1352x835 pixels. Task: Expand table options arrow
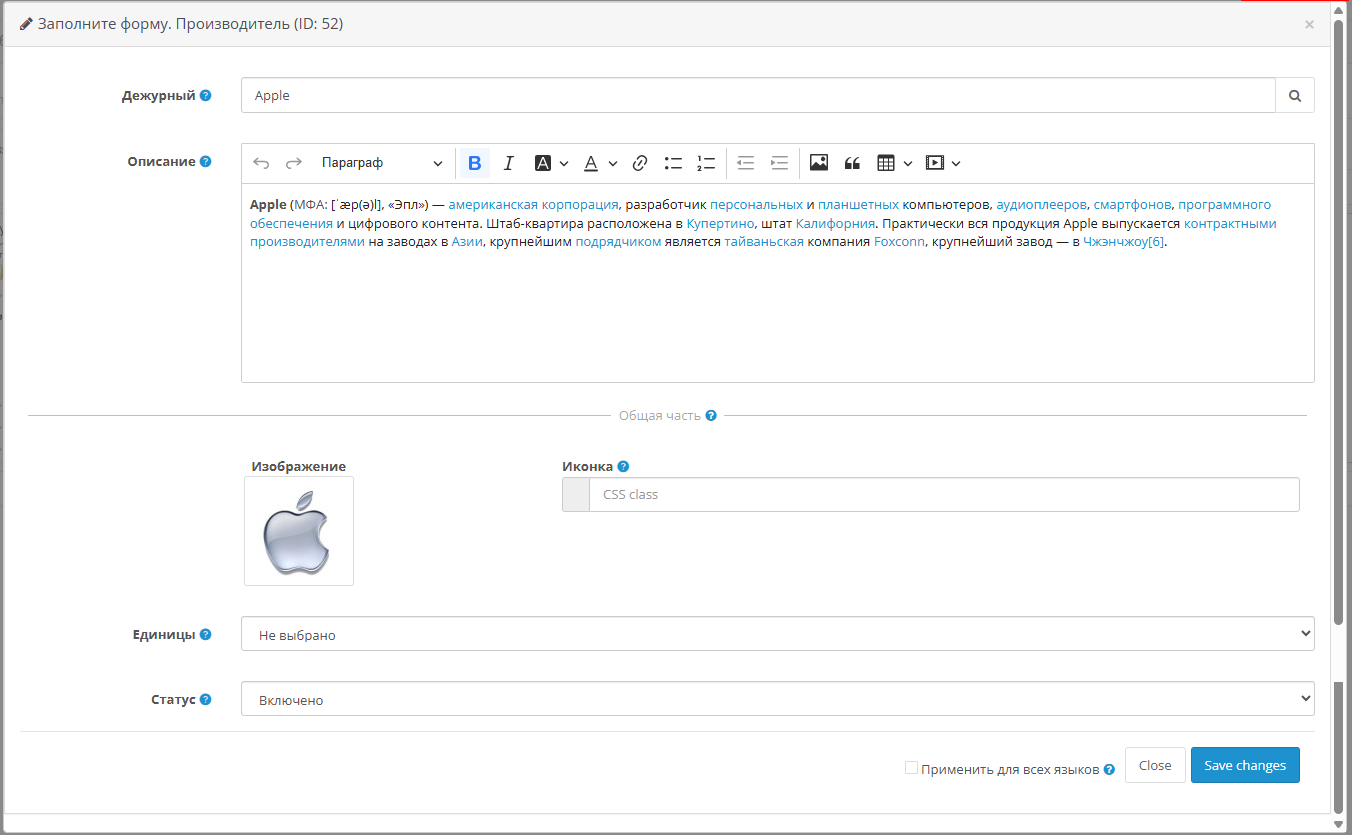(x=908, y=163)
